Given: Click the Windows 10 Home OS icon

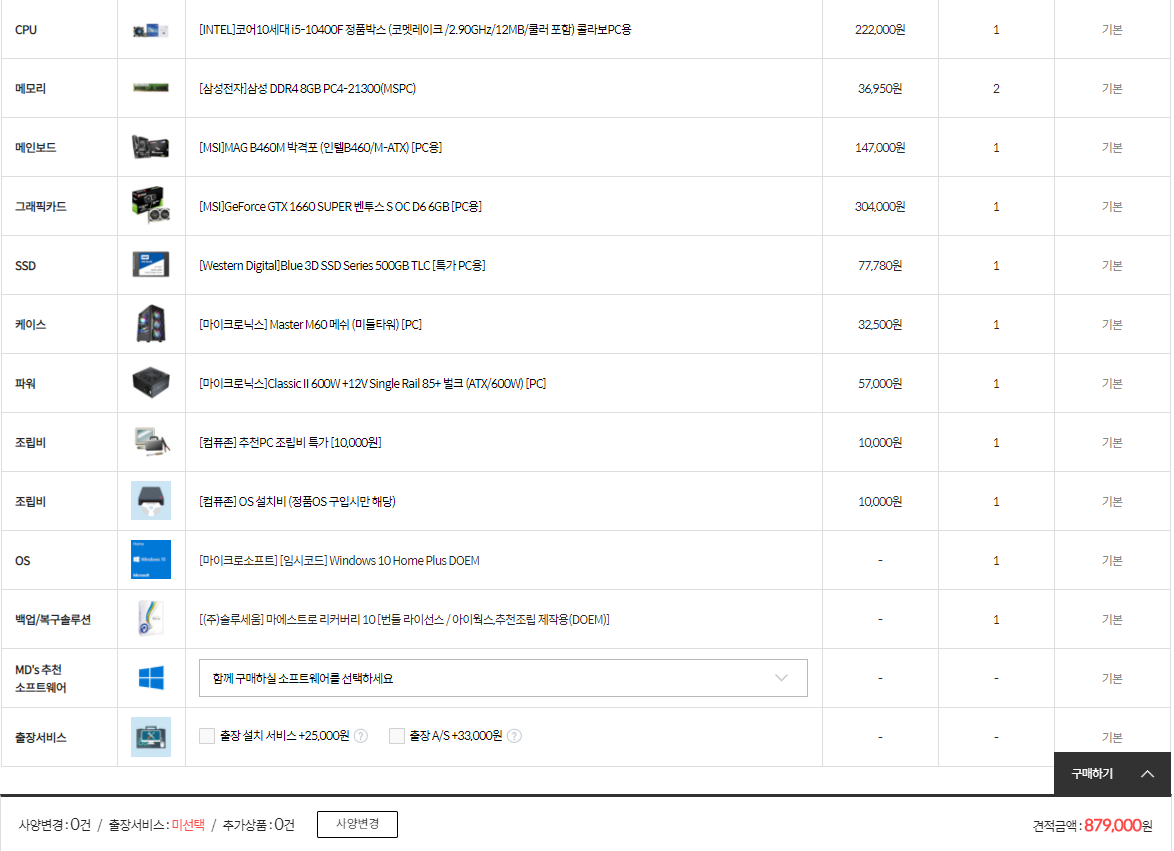Looking at the screenshot, I should (150, 560).
